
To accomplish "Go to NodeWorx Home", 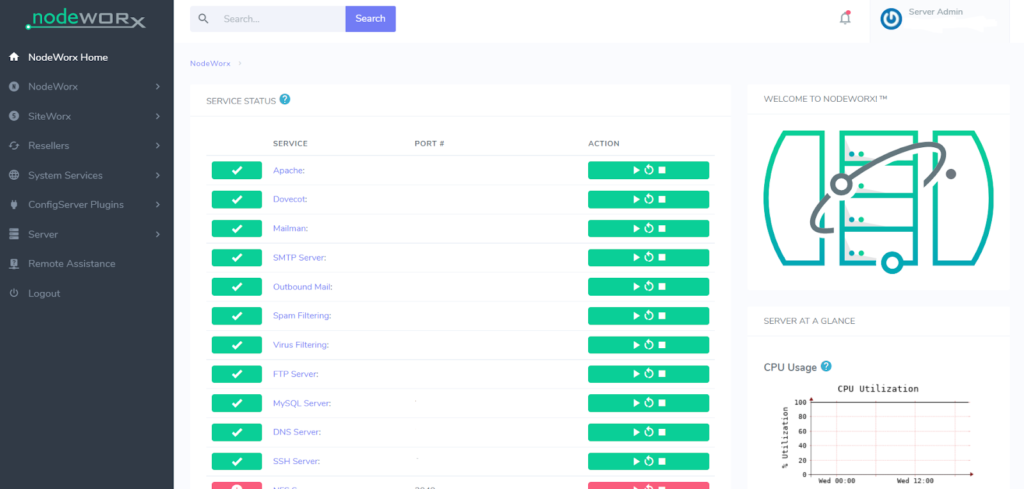I will [x=67, y=57].
